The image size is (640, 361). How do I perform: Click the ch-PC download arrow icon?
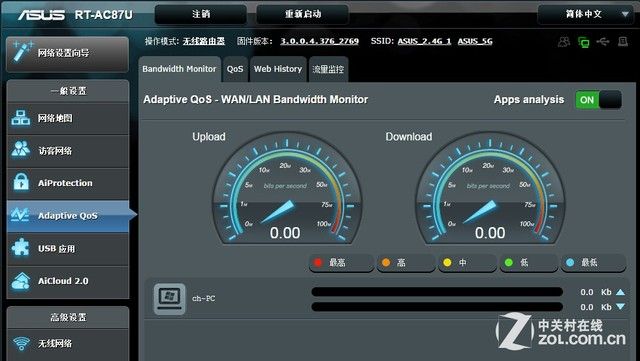[x=620, y=306]
